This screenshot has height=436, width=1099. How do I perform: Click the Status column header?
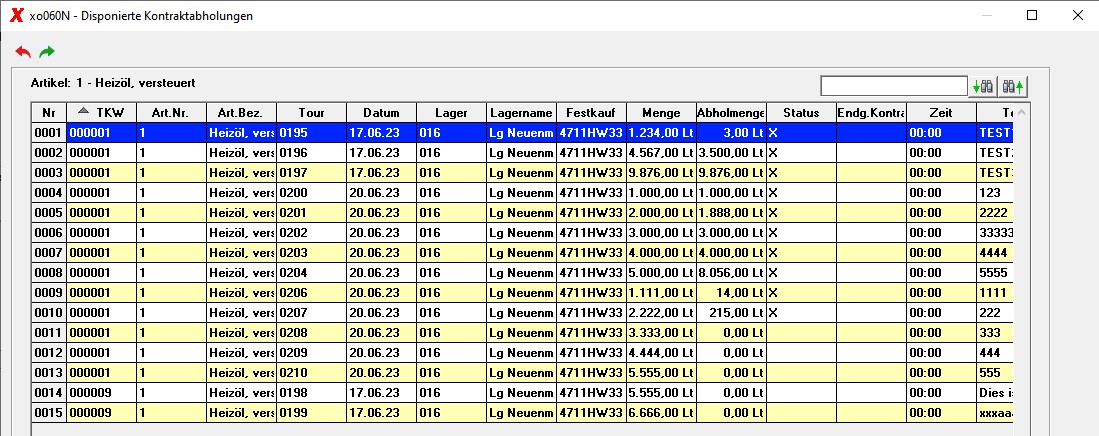(x=801, y=113)
